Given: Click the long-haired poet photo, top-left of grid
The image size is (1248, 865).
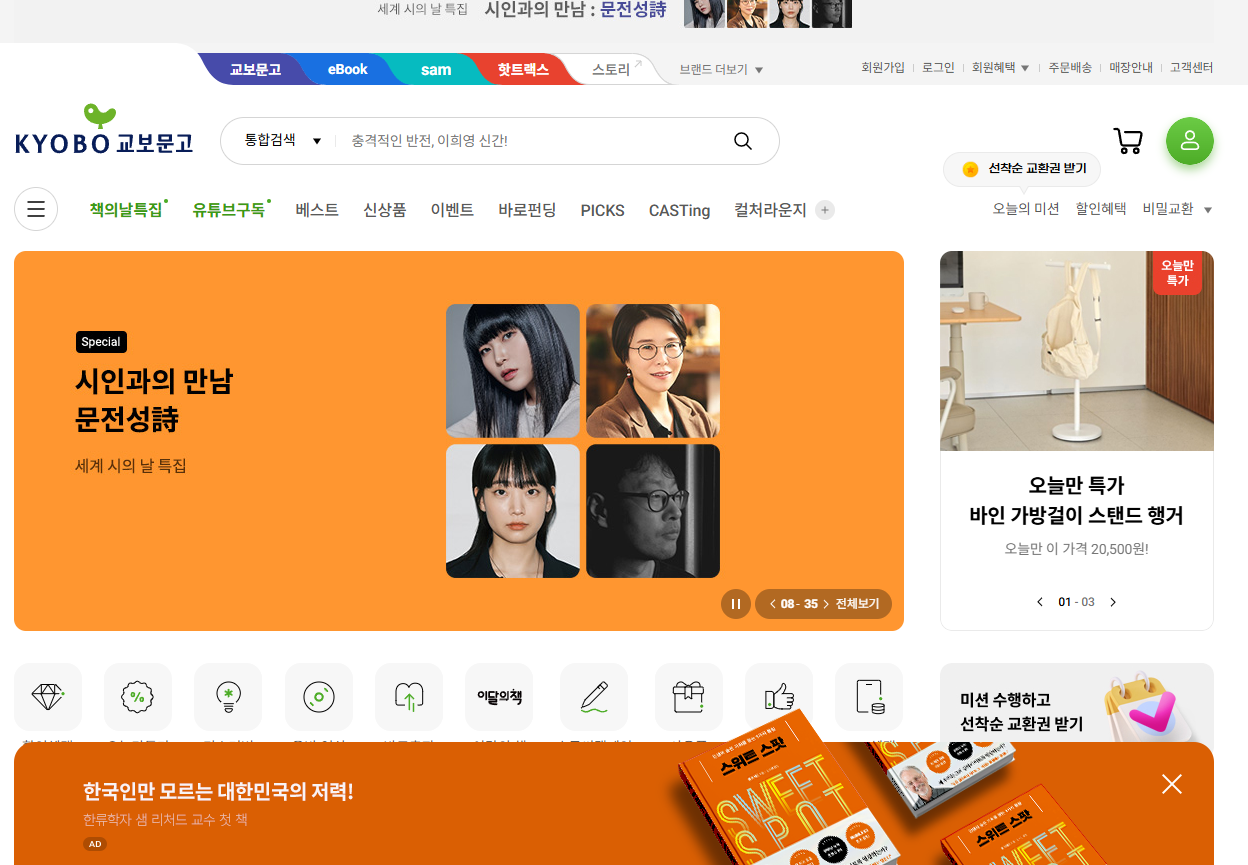Looking at the screenshot, I should (513, 371).
